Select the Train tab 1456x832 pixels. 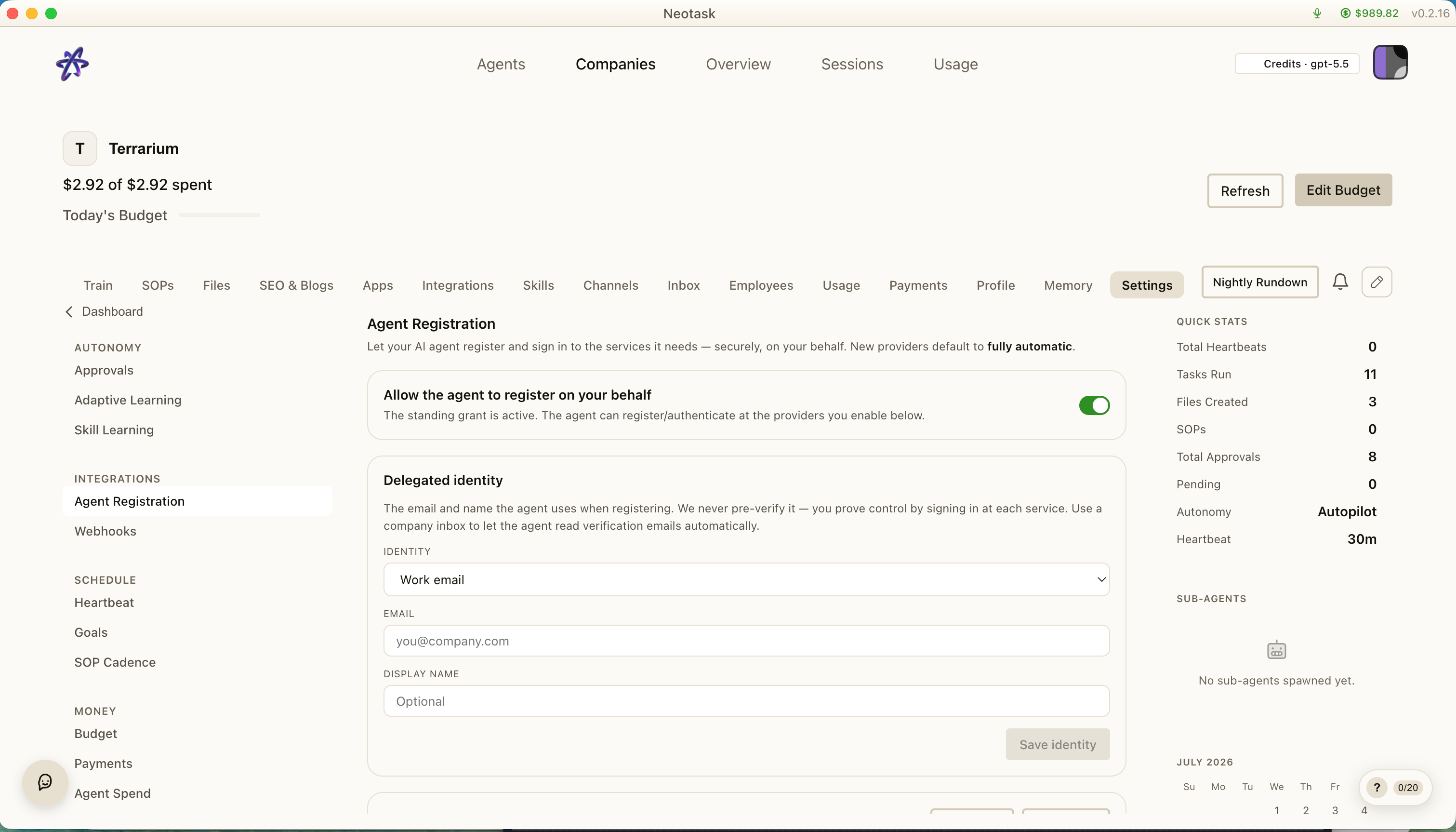click(98, 285)
